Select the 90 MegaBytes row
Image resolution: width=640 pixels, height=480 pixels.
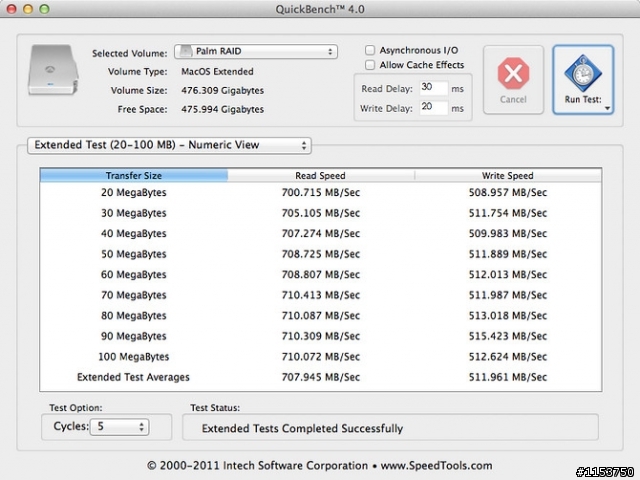click(320, 336)
